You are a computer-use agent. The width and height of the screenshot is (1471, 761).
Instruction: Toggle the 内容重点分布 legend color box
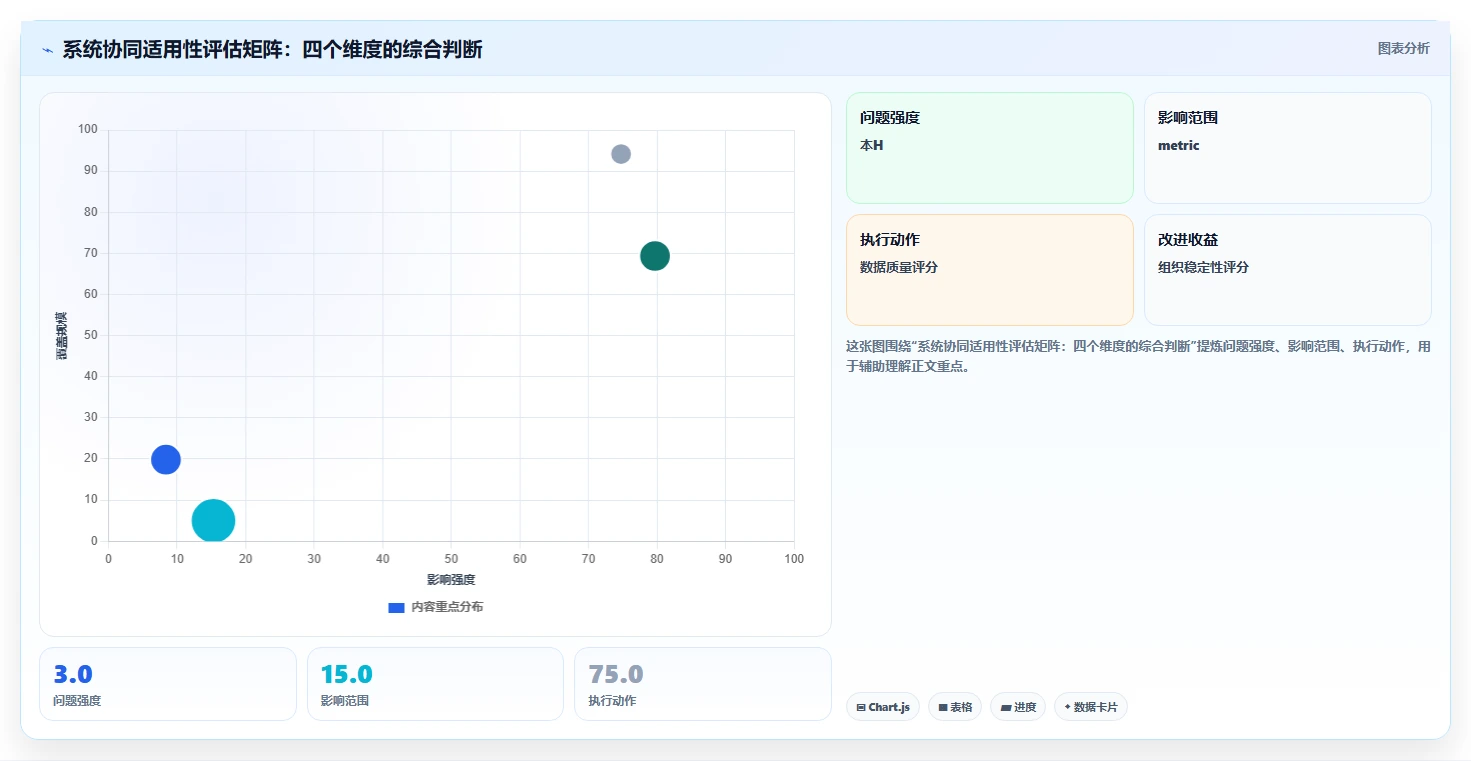(x=396, y=607)
